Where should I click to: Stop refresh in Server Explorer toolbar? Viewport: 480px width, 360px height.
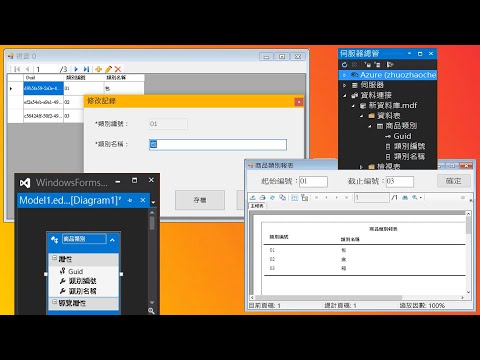355,64
